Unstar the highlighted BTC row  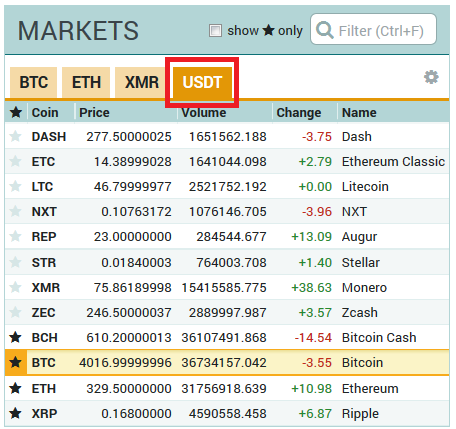click(x=15, y=362)
